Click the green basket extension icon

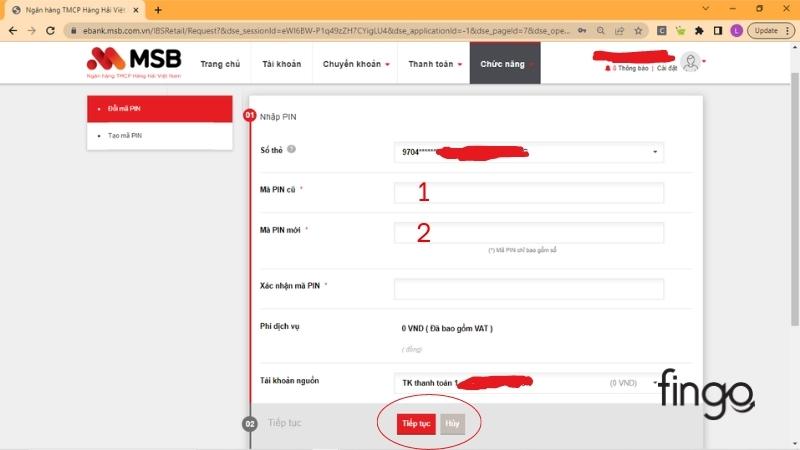pos(681,31)
